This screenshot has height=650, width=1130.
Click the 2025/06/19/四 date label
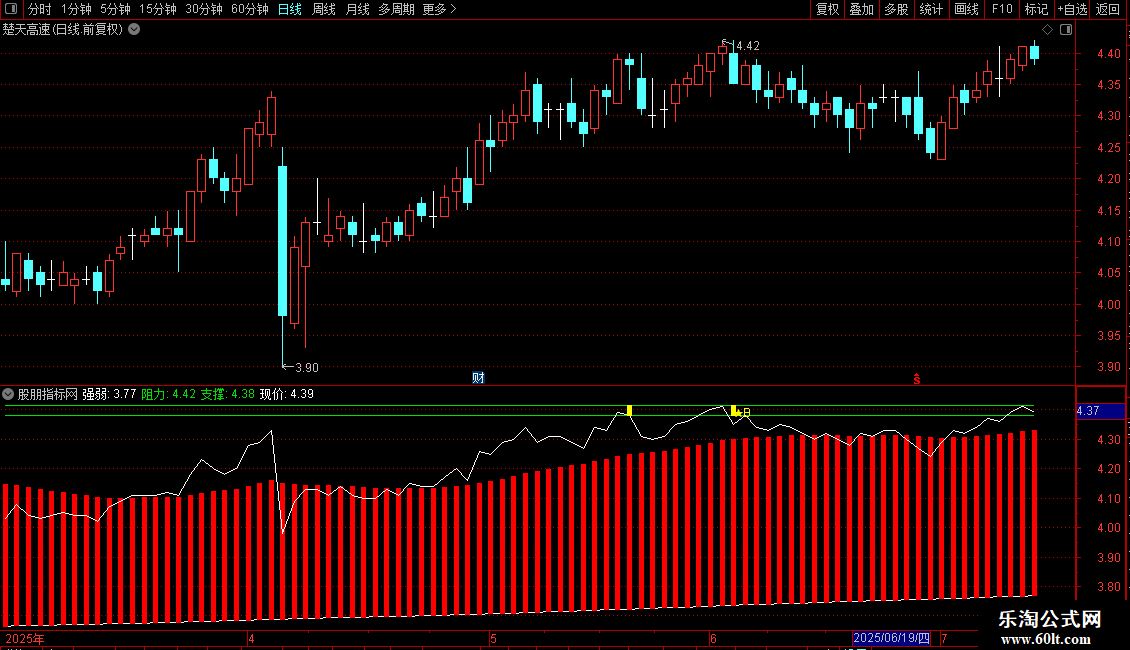pos(891,638)
